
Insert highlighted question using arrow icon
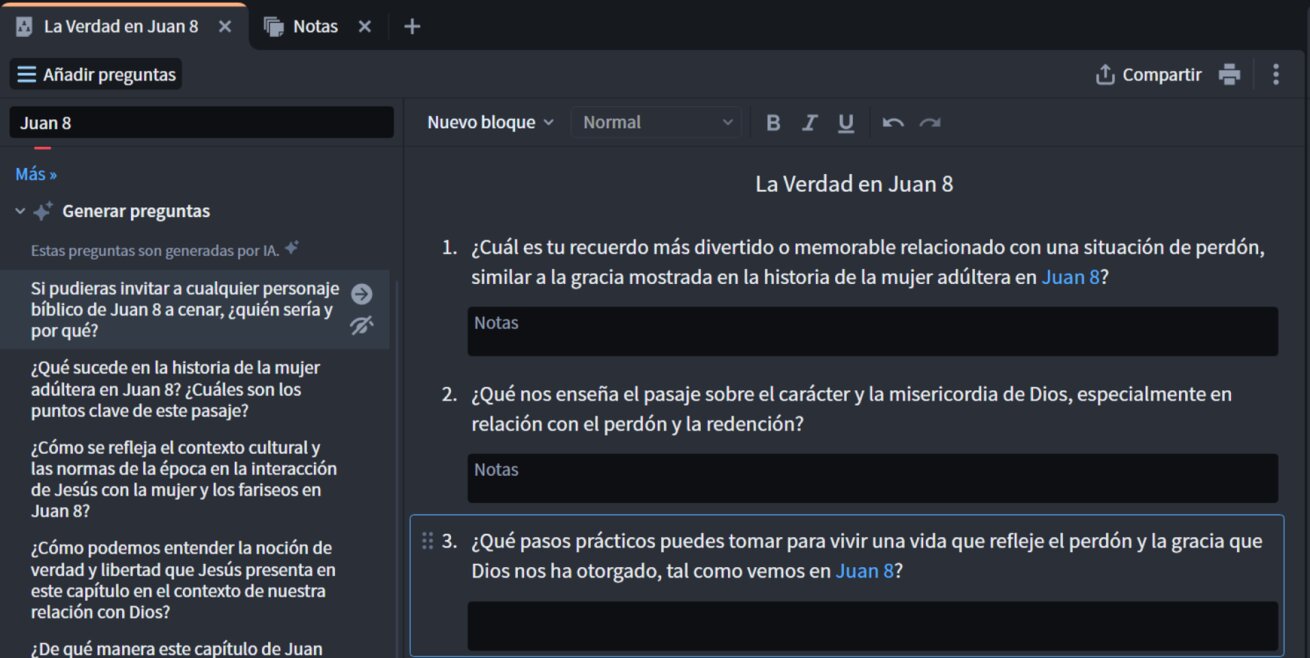[x=362, y=294]
